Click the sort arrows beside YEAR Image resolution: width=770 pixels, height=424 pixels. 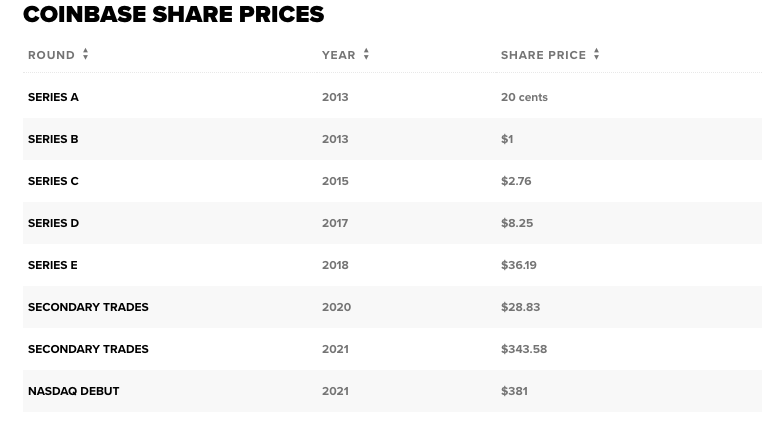point(366,55)
